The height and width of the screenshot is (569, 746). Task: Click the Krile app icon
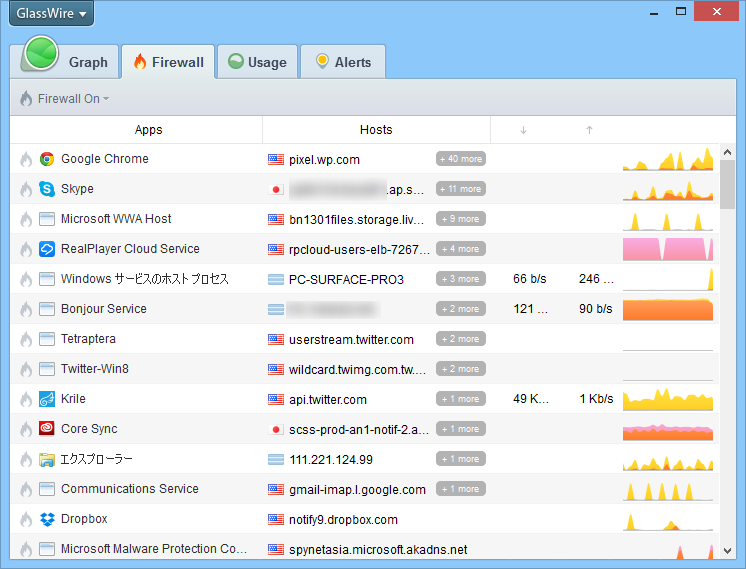coord(47,399)
